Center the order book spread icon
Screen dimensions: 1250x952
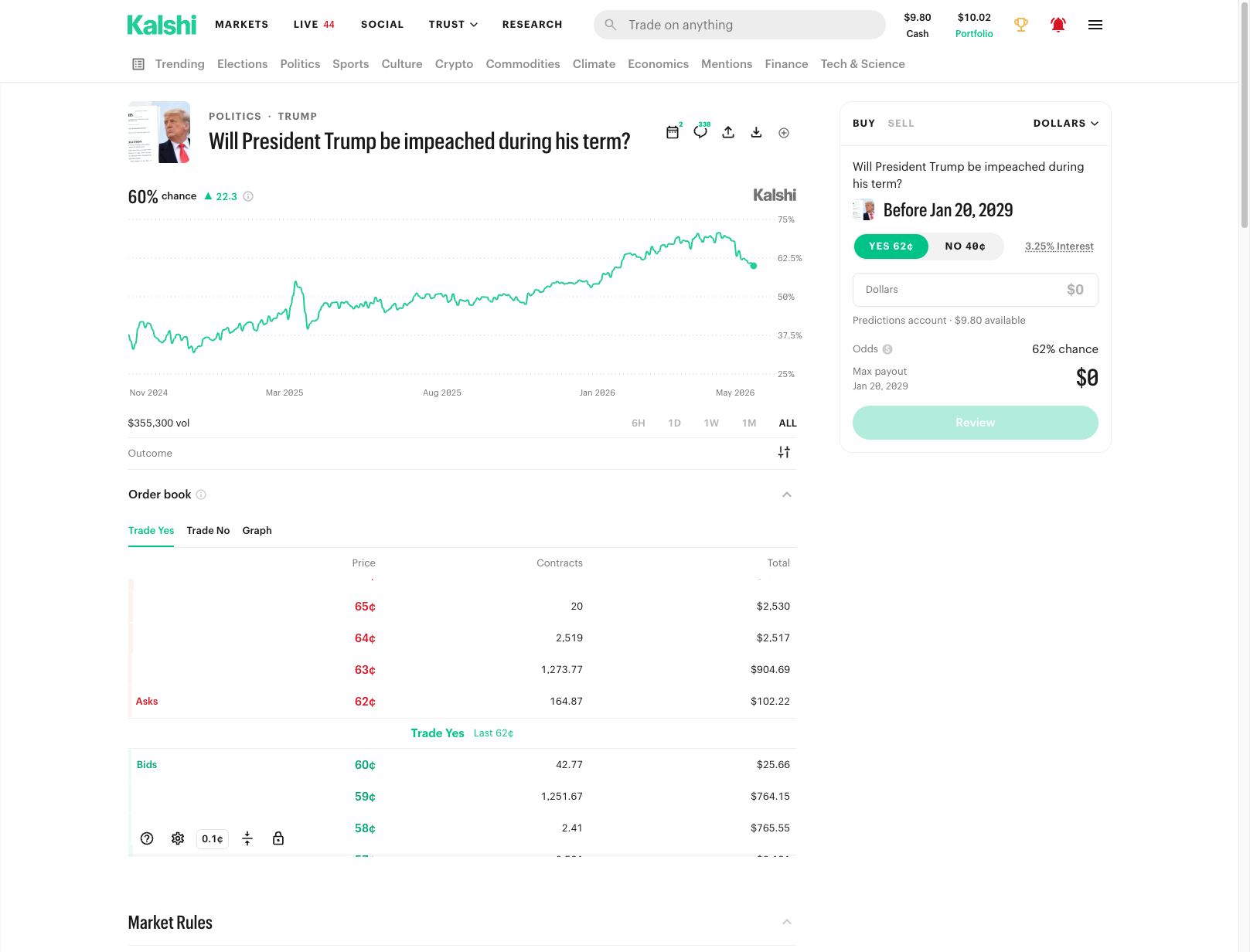(247, 838)
